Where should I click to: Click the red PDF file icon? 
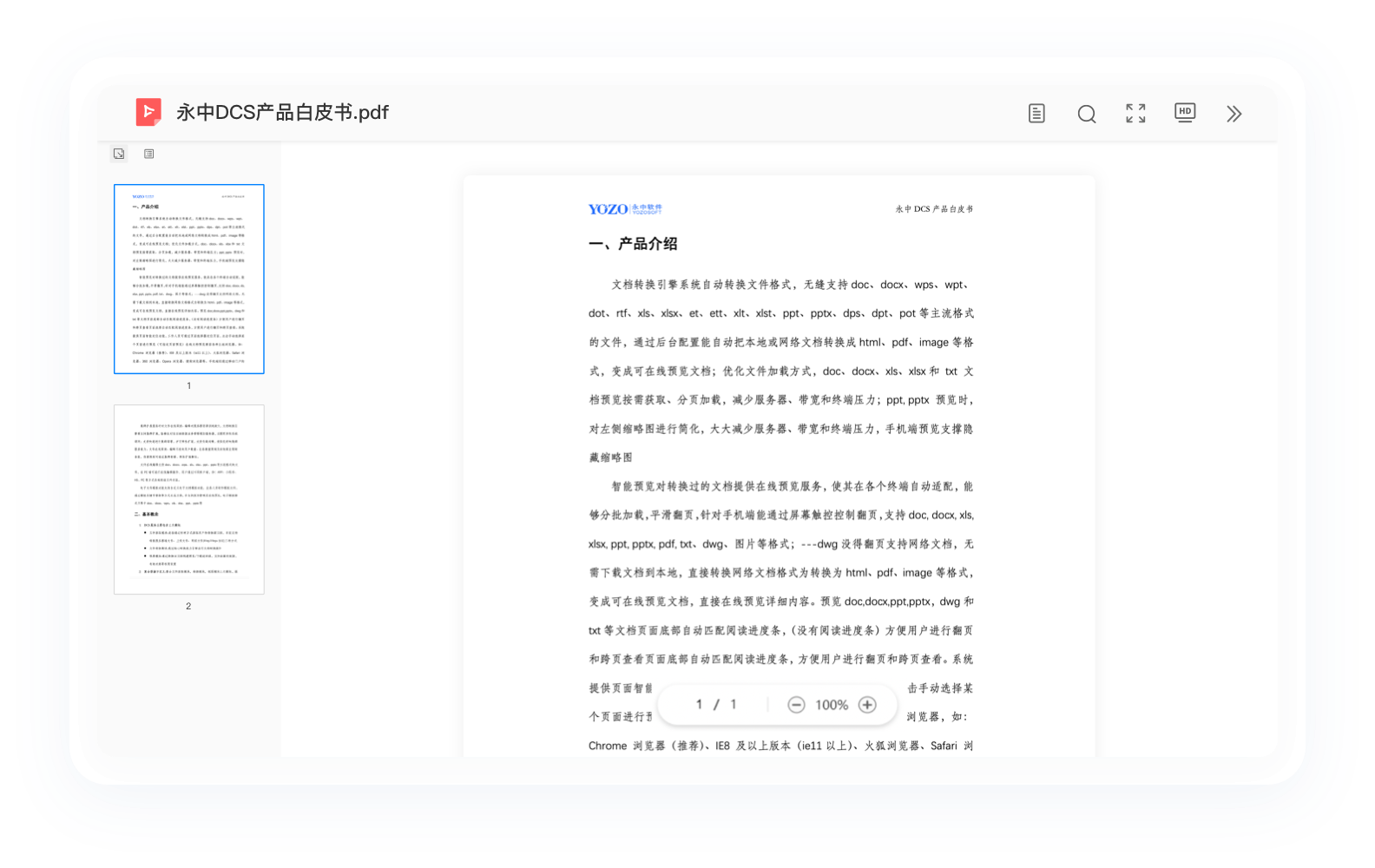(148, 112)
